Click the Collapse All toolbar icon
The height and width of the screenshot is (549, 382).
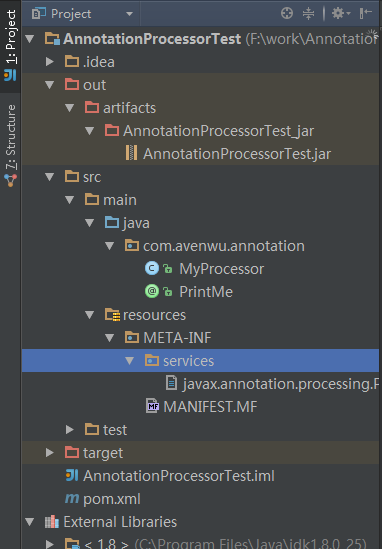(x=308, y=13)
